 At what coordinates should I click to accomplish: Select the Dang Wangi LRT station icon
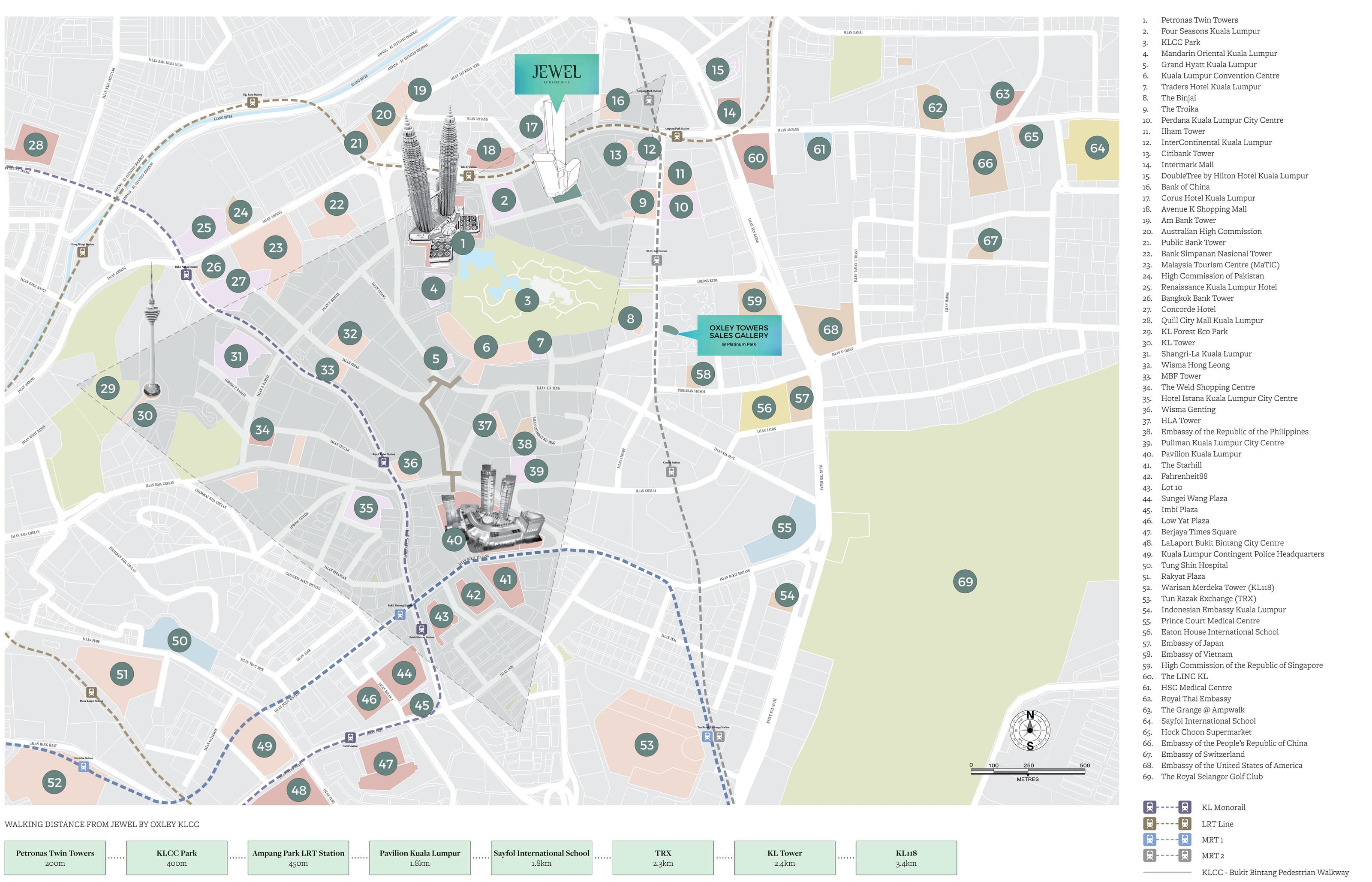pyautogui.click(x=82, y=252)
